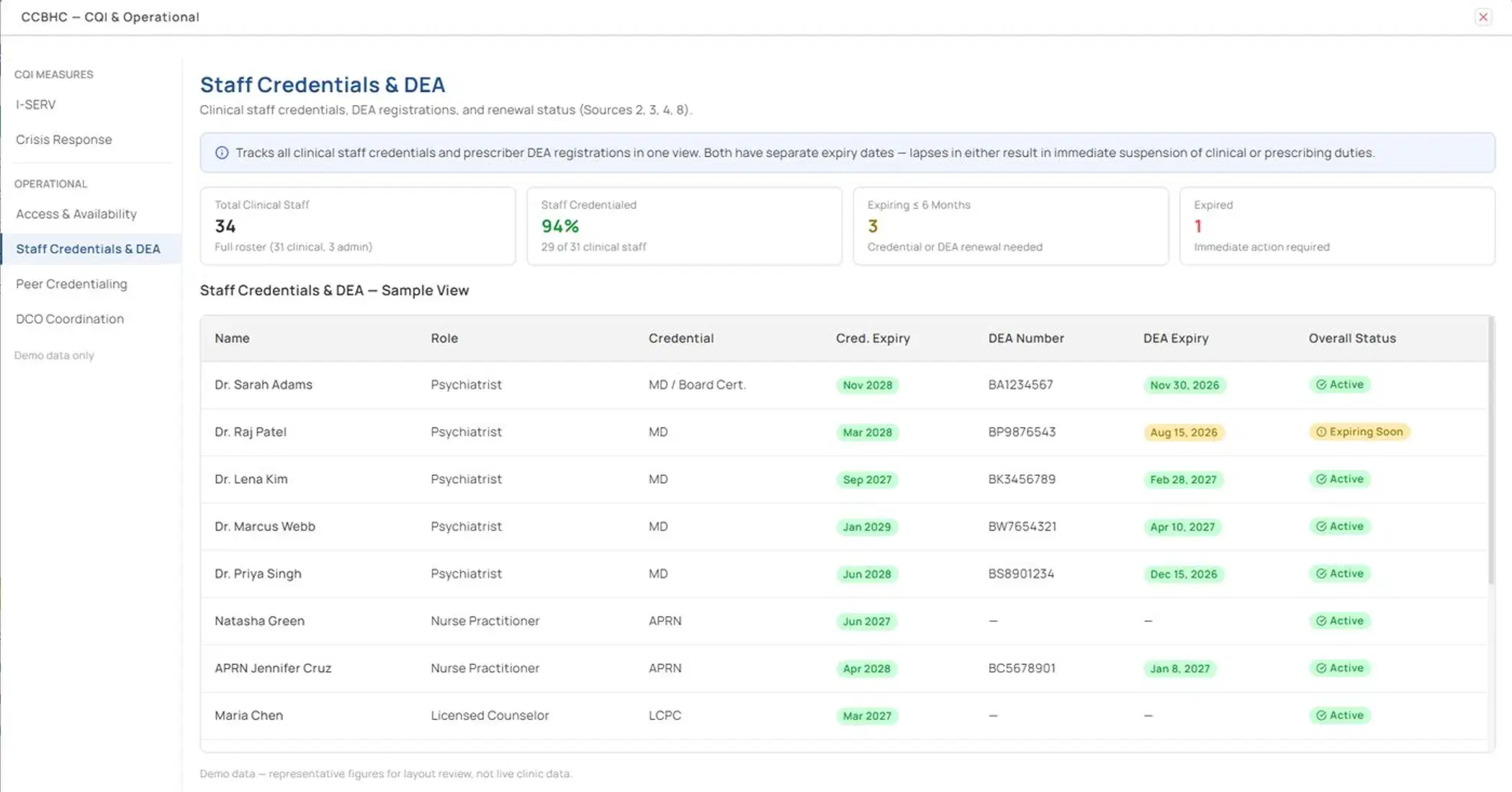
Task: Click the Expiring ≤ 6 Months card
Action: [1011, 226]
